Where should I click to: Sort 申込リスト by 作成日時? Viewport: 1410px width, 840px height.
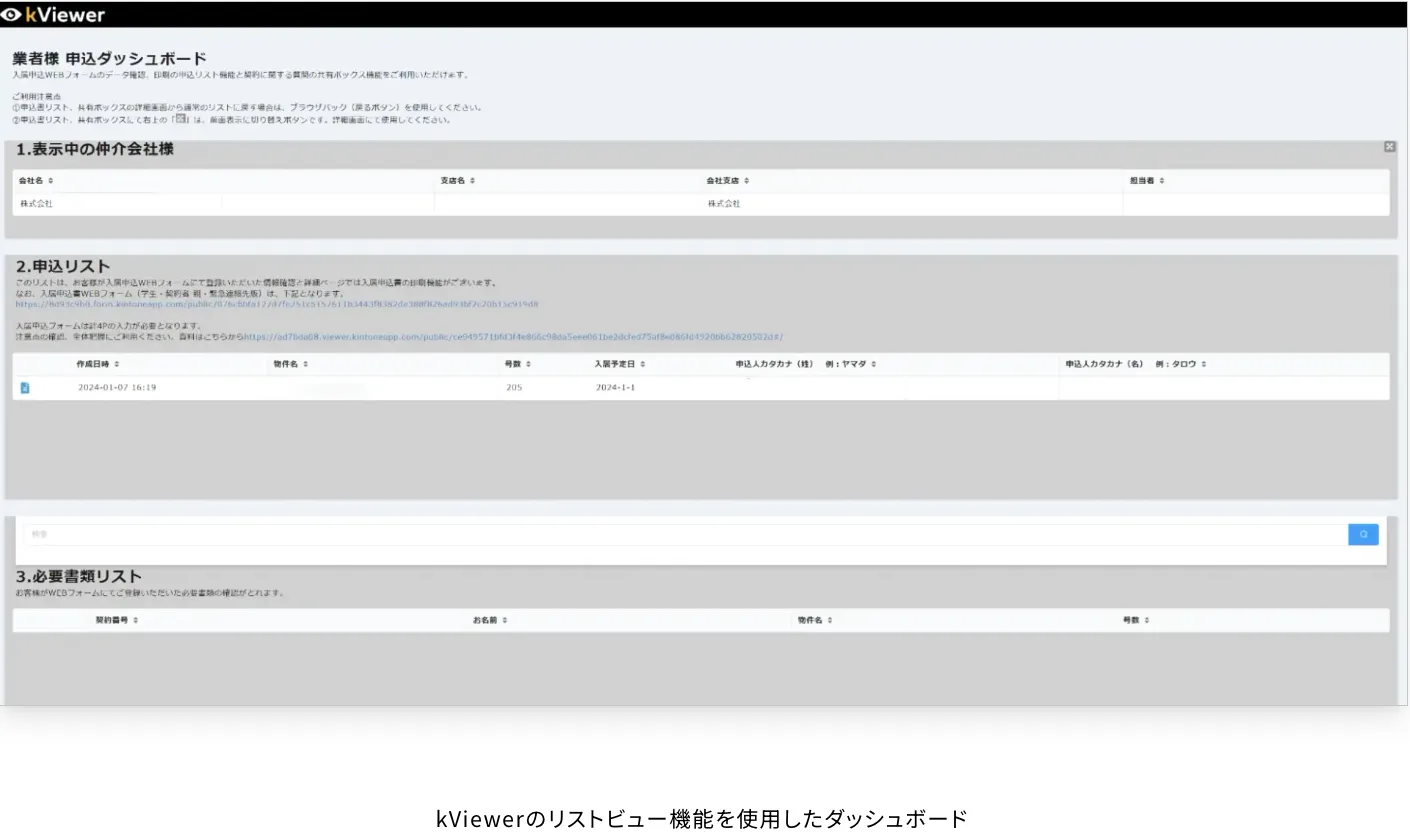[x=98, y=364]
